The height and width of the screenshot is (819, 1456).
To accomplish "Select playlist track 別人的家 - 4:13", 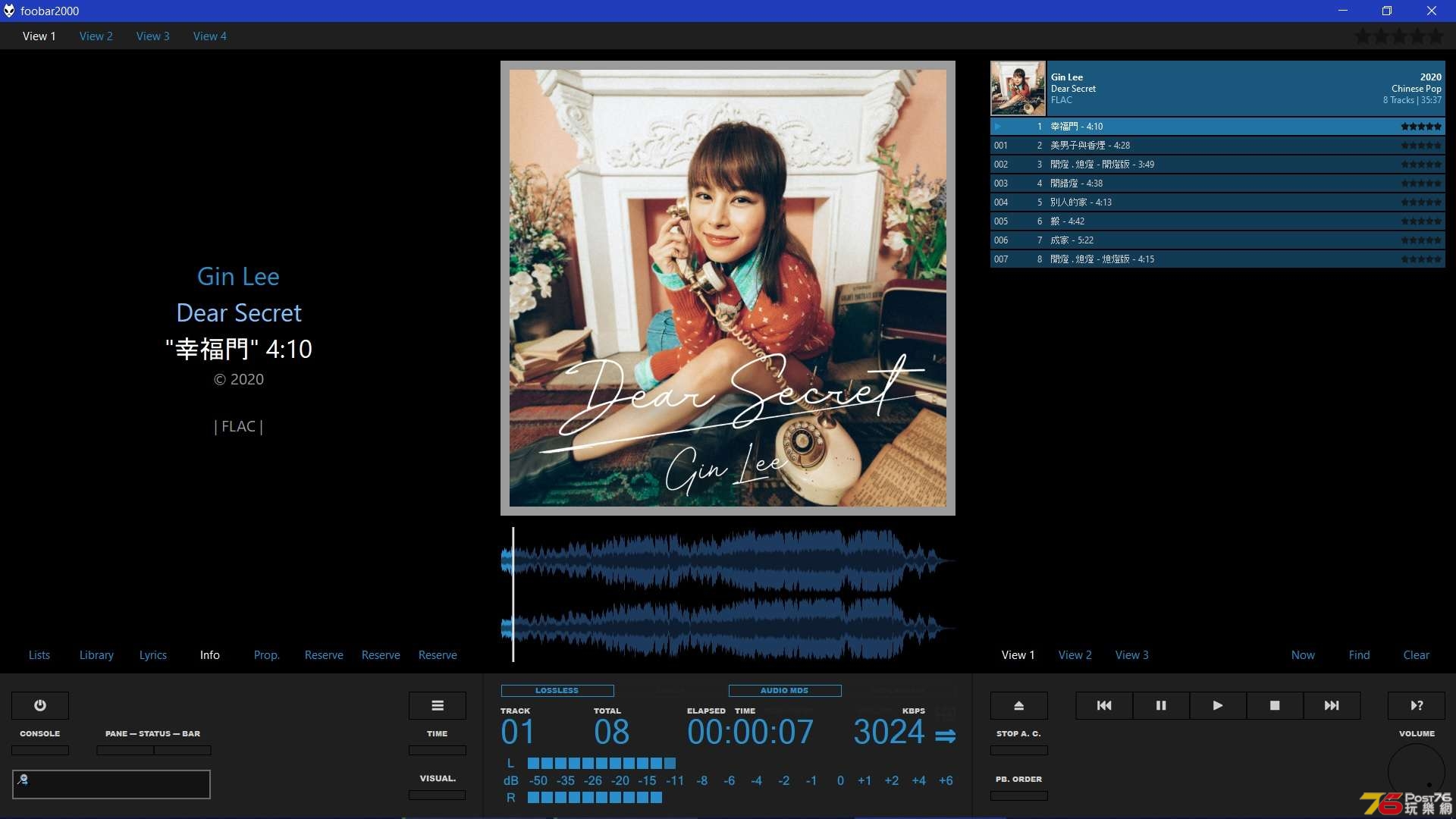I will [x=1218, y=202].
